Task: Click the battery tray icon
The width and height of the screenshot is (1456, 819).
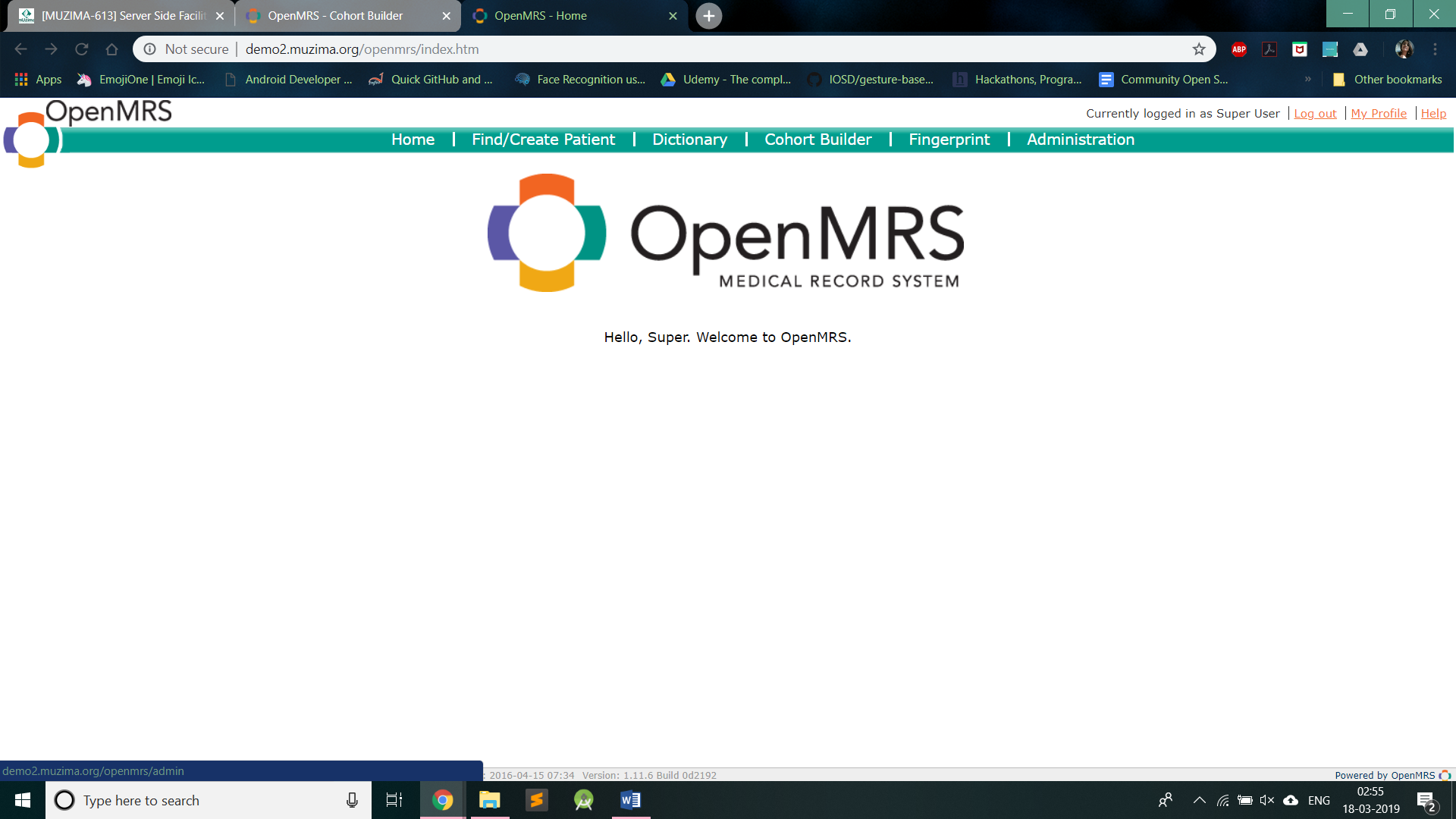Action: pyautogui.click(x=1244, y=800)
